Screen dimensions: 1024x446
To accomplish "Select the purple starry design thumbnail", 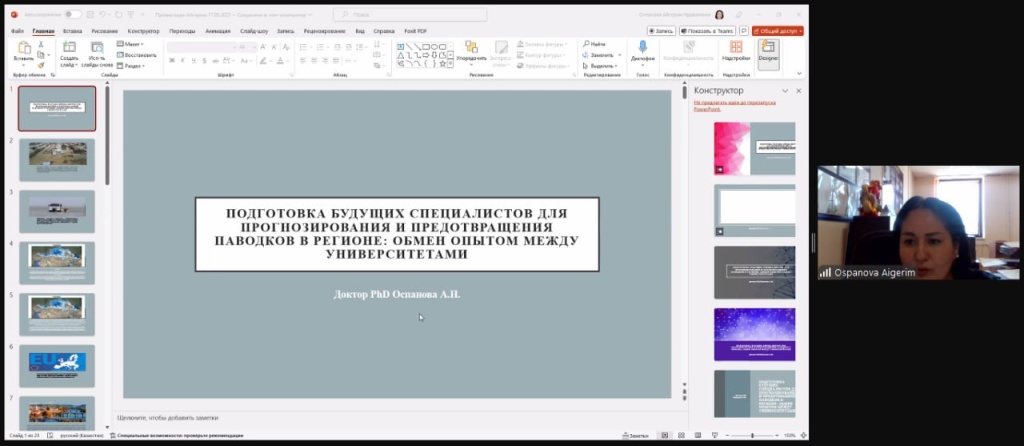I will 754,334.
